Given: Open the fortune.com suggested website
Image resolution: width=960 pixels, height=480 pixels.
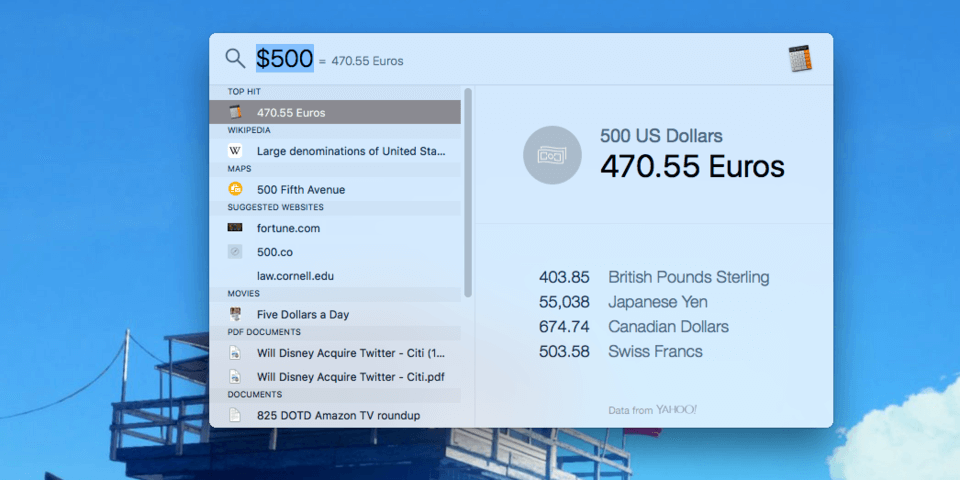Looking at the screenshot, I should tap(335, 228).
